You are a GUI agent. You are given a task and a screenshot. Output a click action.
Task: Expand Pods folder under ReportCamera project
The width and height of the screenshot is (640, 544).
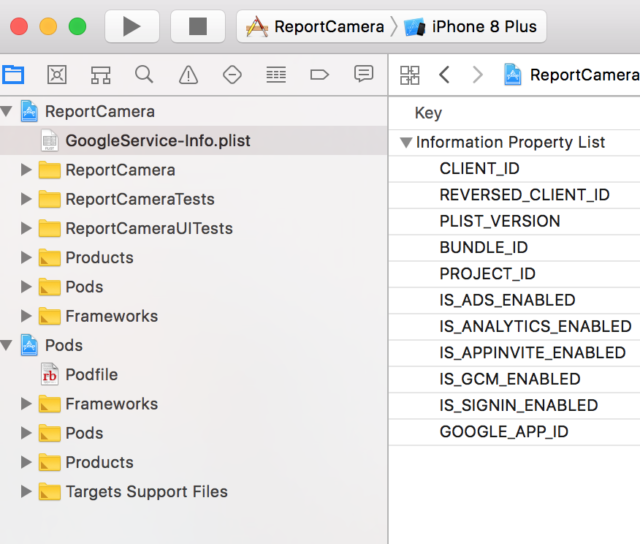pos(26,286)
